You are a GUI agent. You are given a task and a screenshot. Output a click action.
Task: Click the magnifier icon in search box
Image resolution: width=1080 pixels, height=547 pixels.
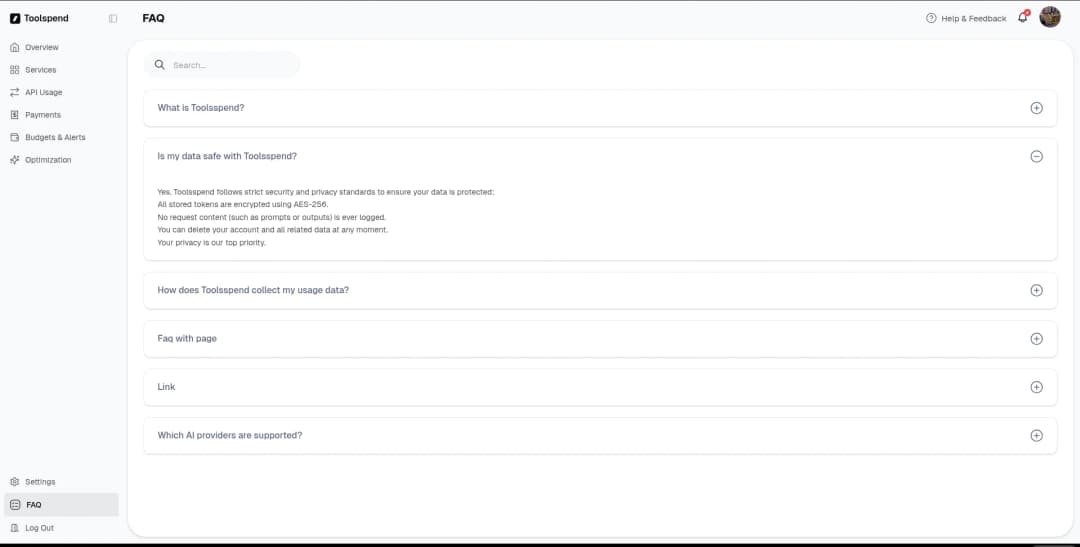coord(160,65)
